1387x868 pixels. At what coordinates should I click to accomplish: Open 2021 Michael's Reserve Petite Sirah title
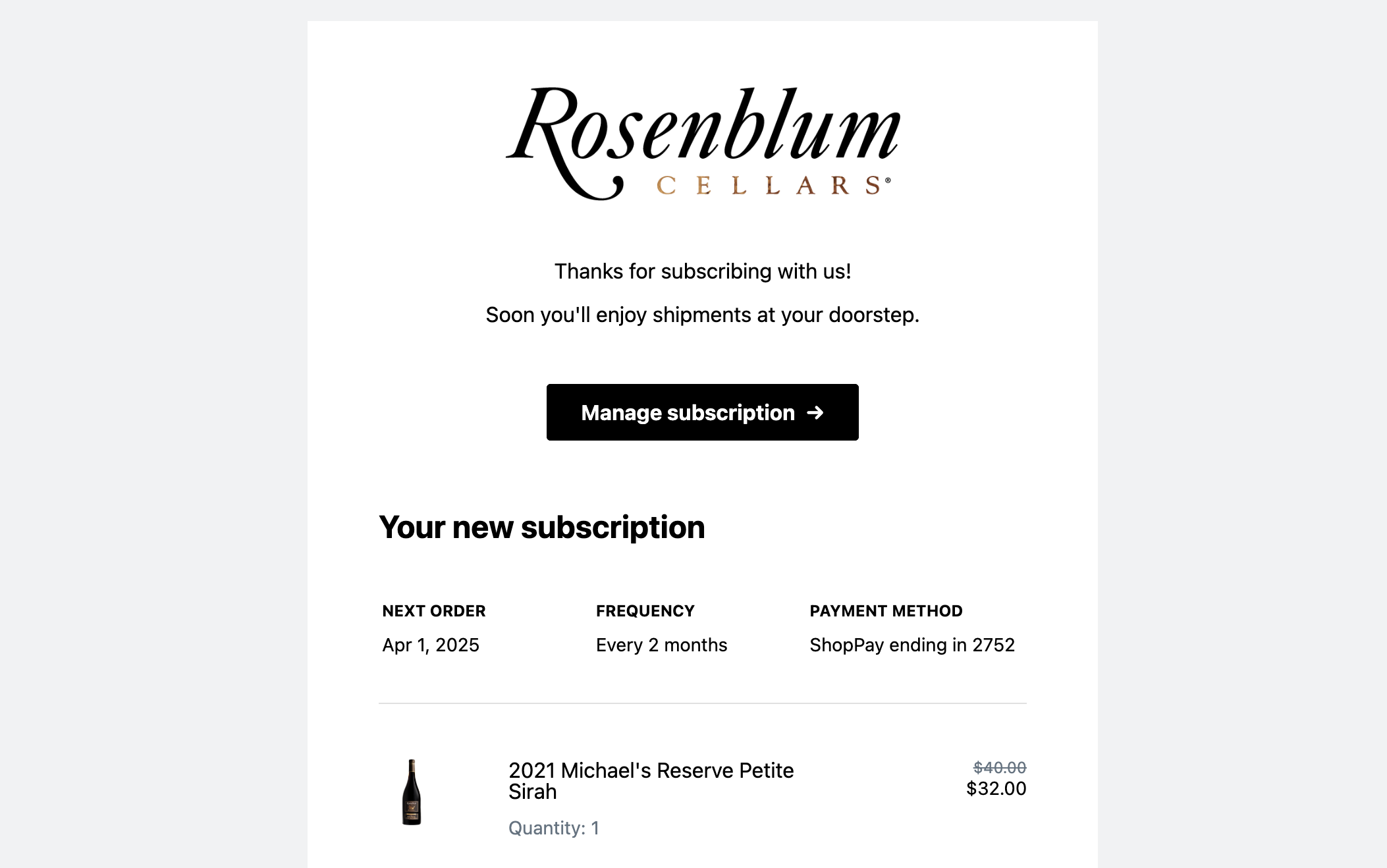[651, 780]
